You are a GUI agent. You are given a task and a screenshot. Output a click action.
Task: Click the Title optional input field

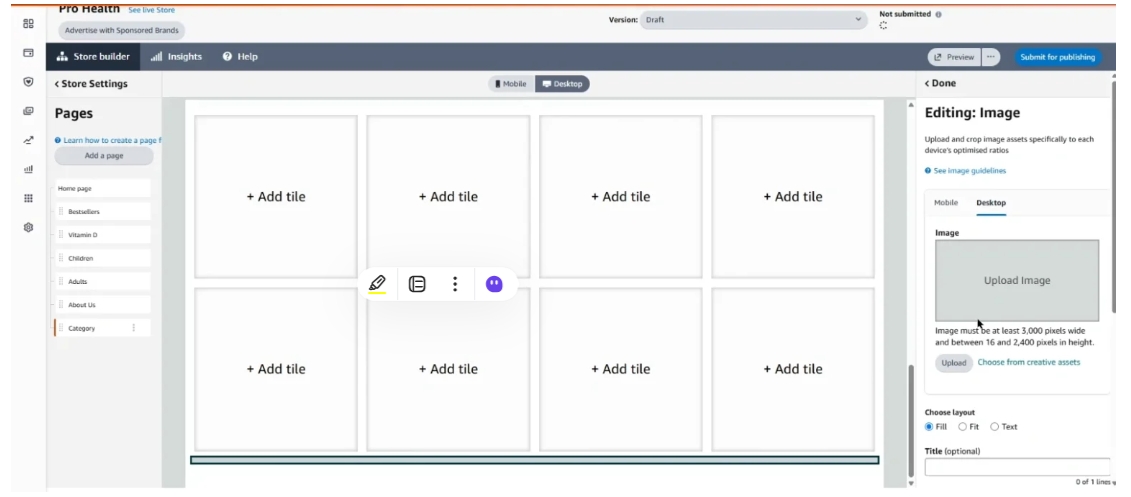coord(1017,467)
